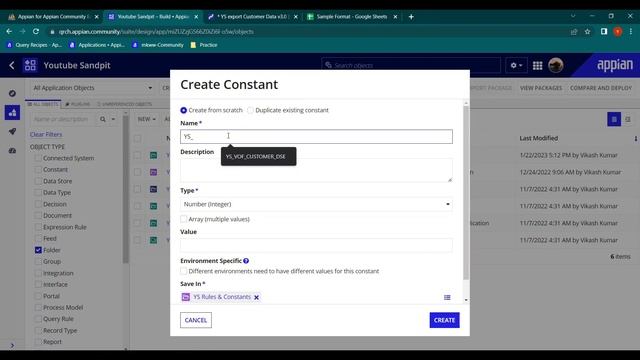Open Environment Specific help icon

[246, 261]
